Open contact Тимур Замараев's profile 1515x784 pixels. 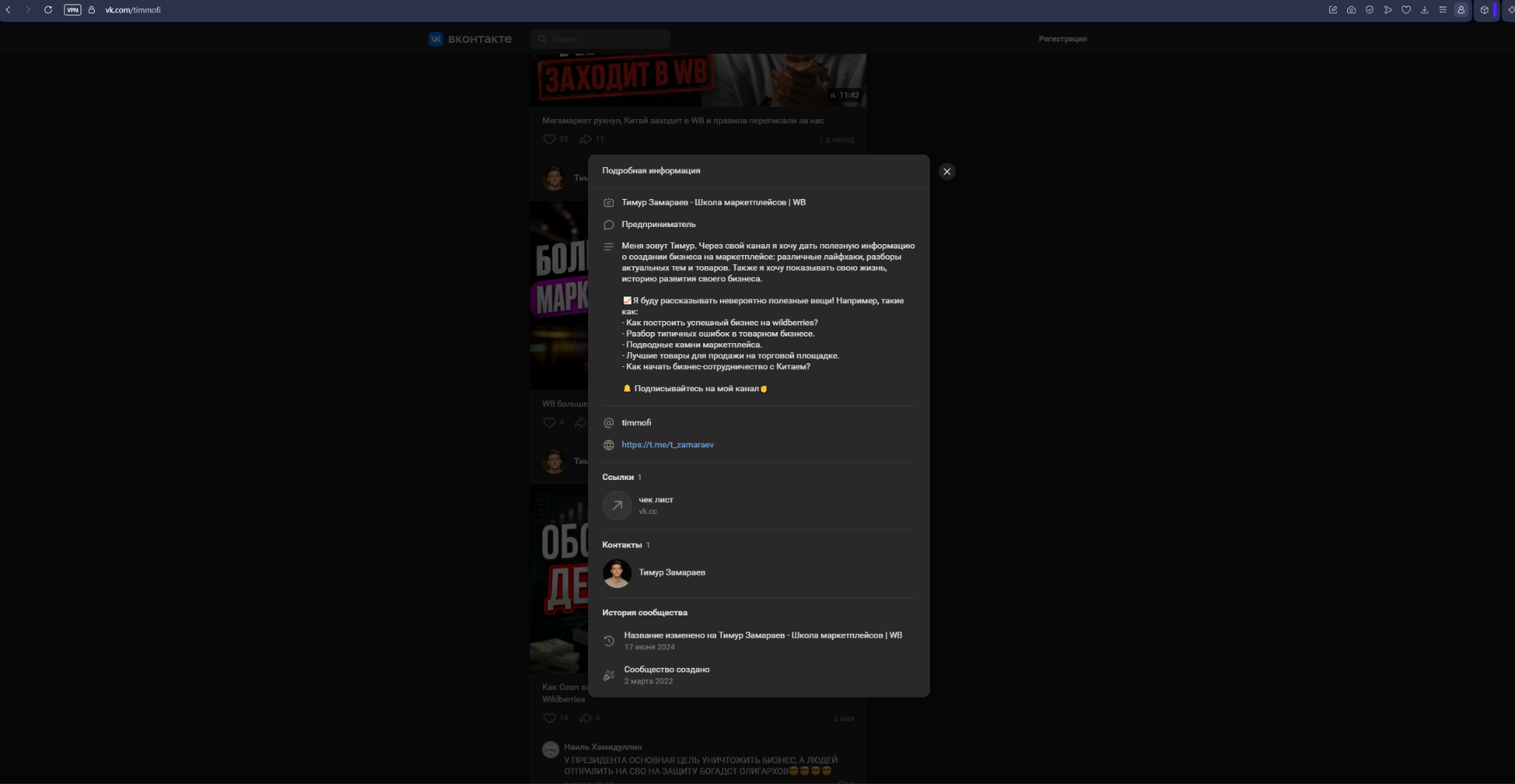point(672,572)
